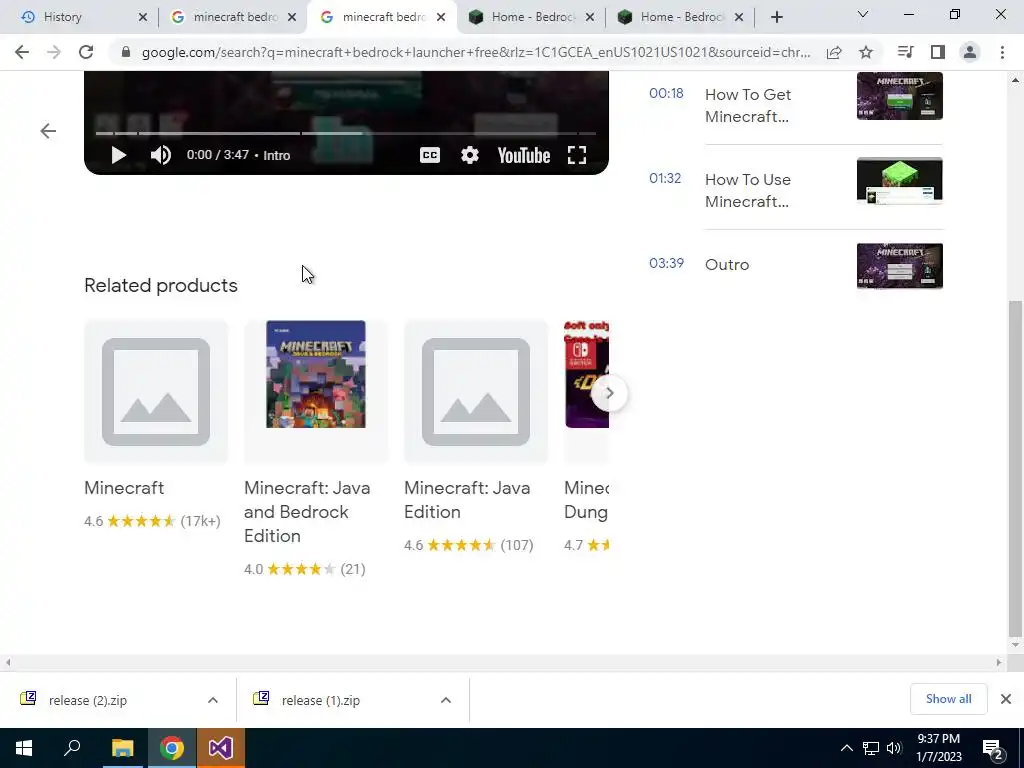This screenshot has height=768, width=1024.
Task: Expand options for release (2).zip download
Action: pyautogui.click(x=213, y=700)
